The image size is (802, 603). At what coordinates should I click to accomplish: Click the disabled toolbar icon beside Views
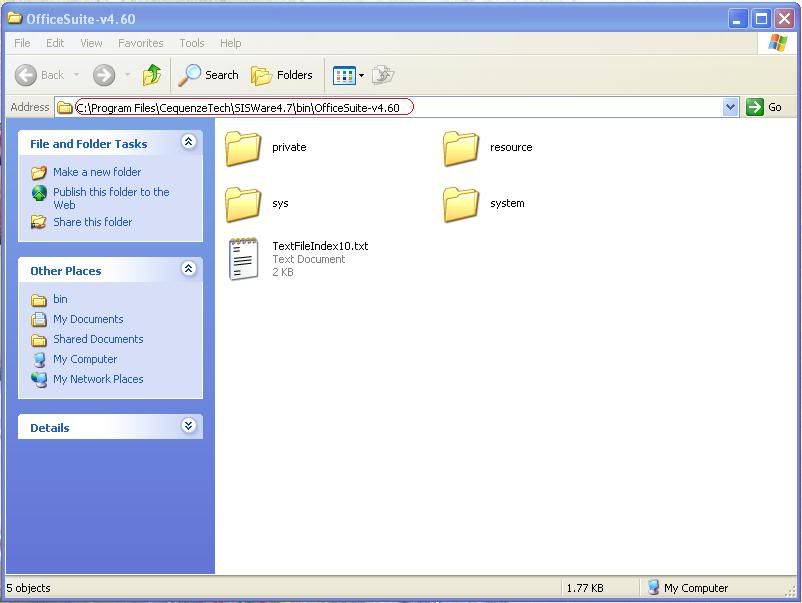click(383, 75)
